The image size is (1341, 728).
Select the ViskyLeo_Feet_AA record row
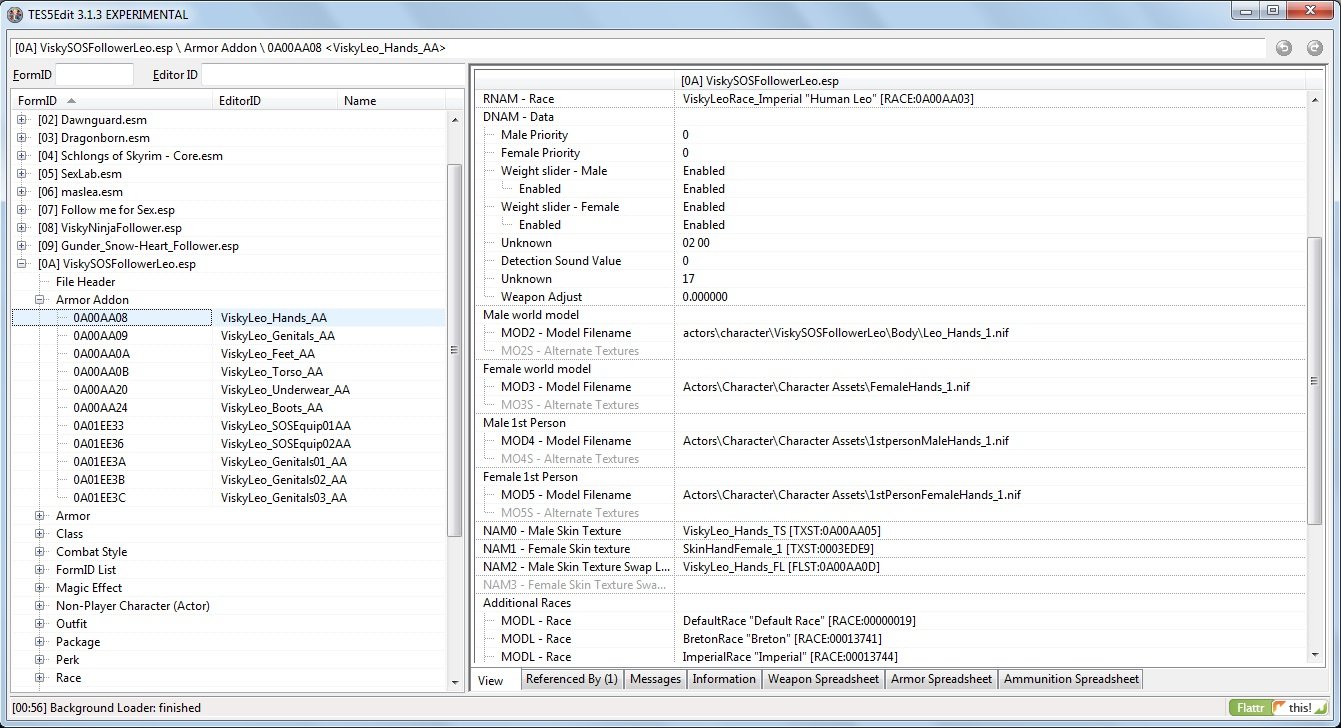[229, 354]
